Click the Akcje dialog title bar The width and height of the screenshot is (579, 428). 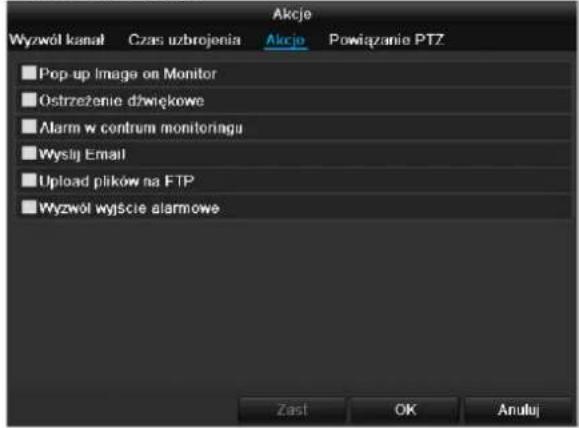(x=292, y=14)
